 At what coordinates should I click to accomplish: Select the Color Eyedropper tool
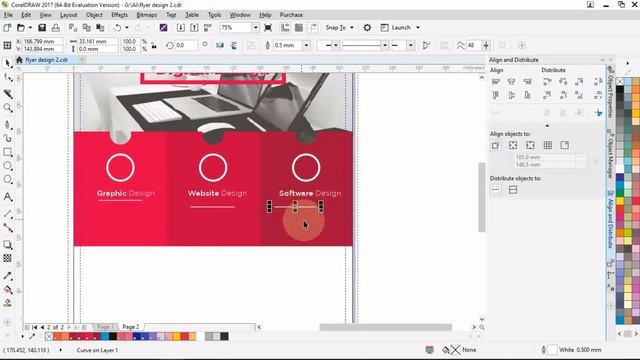pyautogui.click(x=7, y=276)
